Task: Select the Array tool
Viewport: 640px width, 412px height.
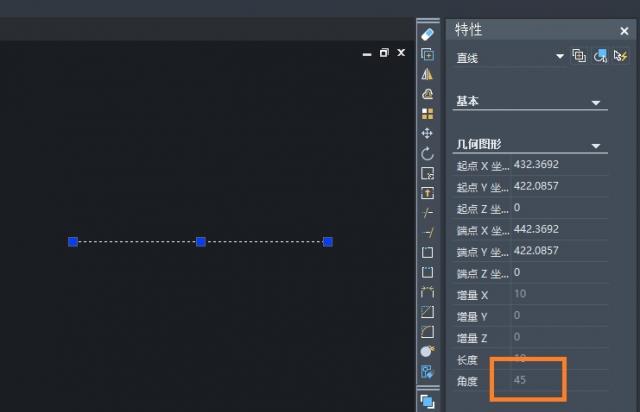Action: [427, 114]
